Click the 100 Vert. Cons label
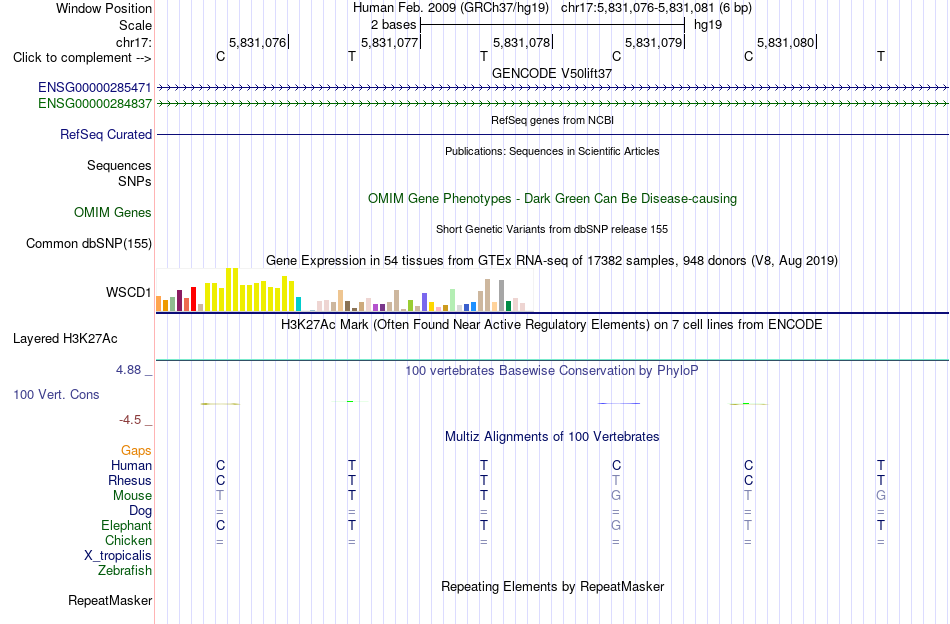The image size is (950, 624). (x=56, y=394)
